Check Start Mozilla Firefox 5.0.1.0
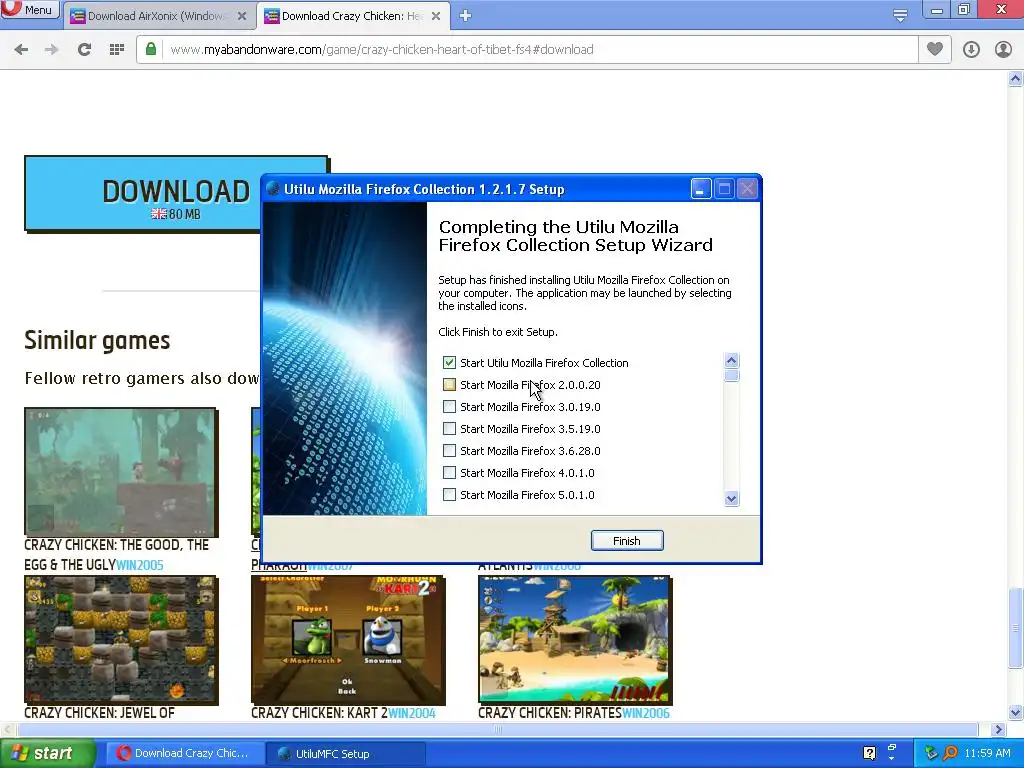 tap(449, 495)
